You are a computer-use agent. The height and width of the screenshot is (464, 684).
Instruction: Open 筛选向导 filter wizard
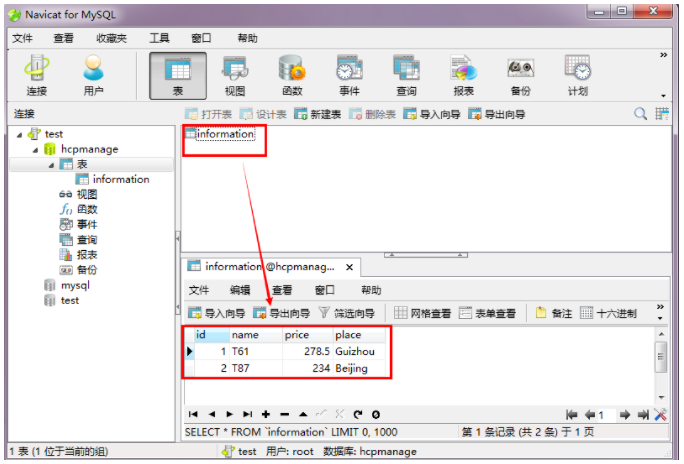(x=346, y=313)
